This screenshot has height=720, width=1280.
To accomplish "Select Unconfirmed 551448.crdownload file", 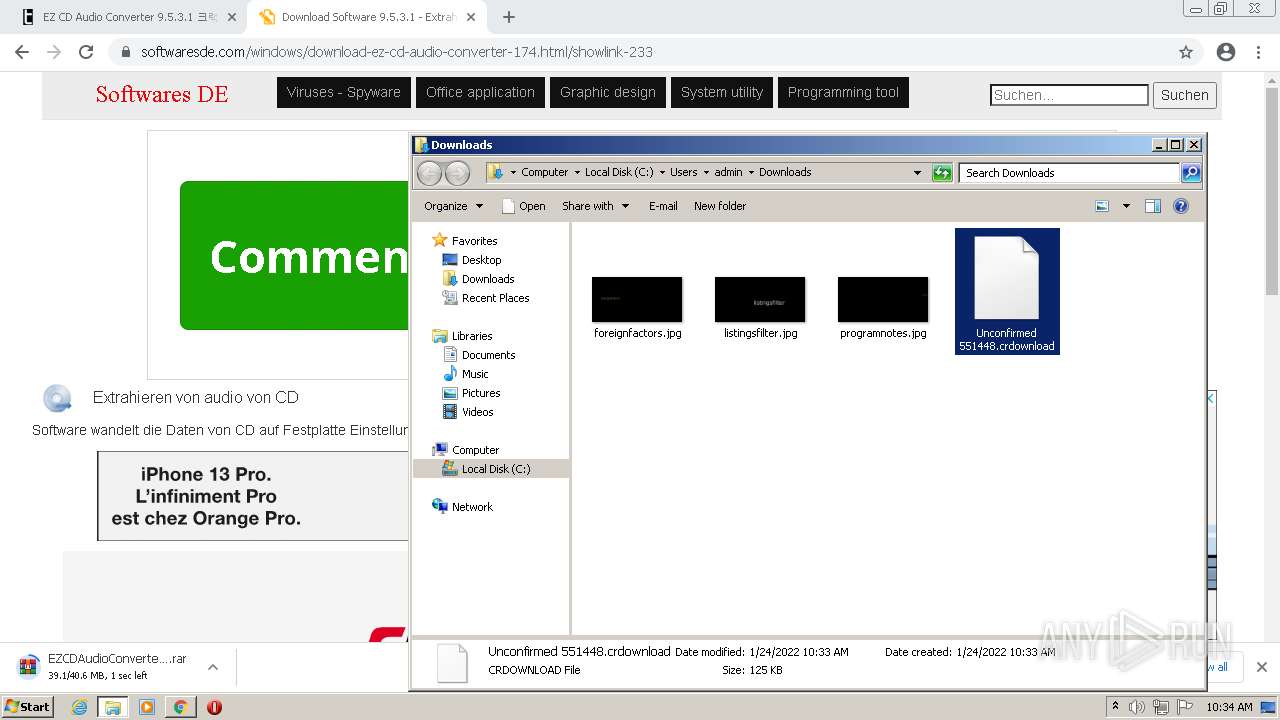I will [x=1007, y=291].
